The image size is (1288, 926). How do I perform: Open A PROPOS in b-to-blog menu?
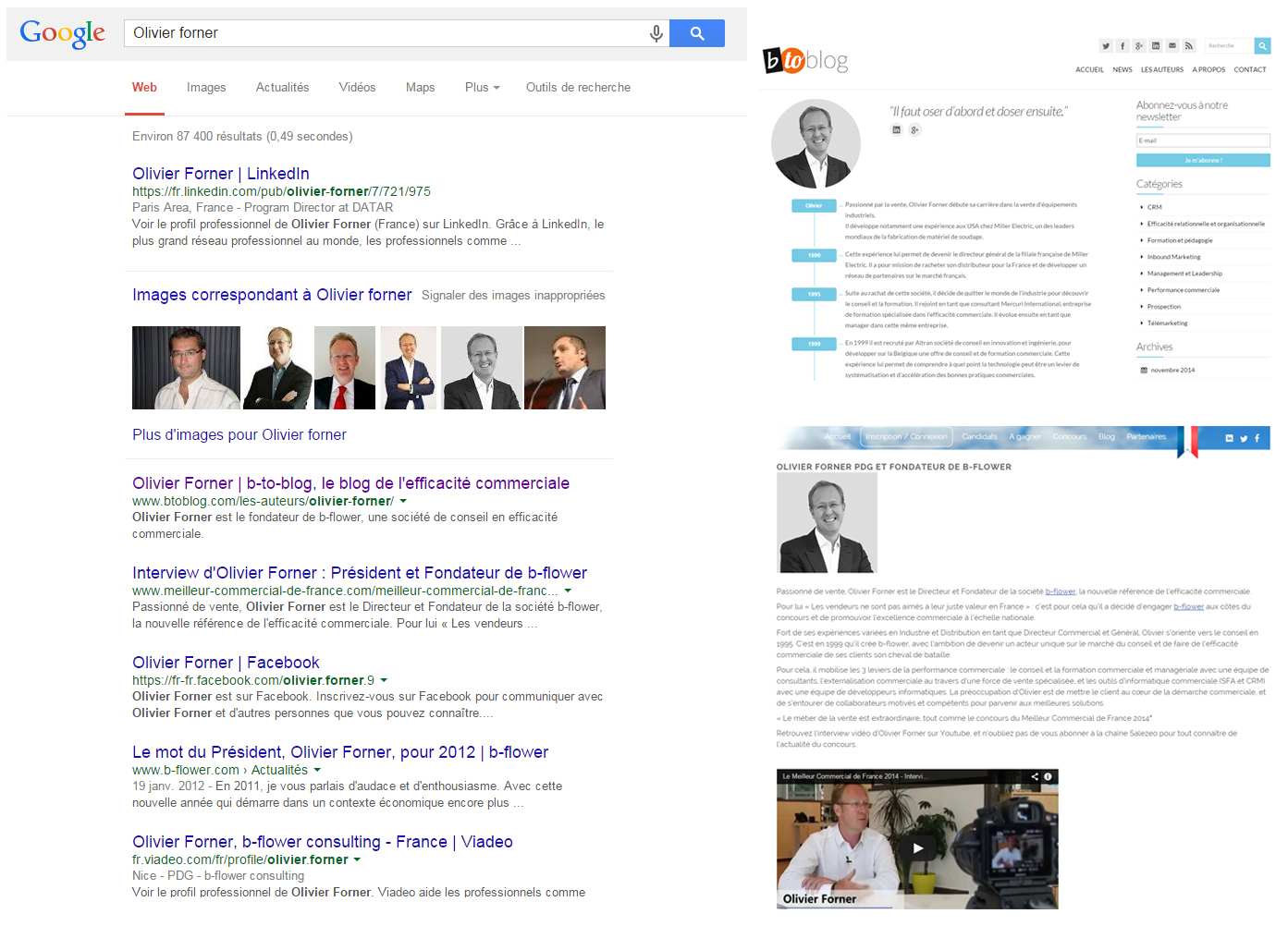[1208, 69]
